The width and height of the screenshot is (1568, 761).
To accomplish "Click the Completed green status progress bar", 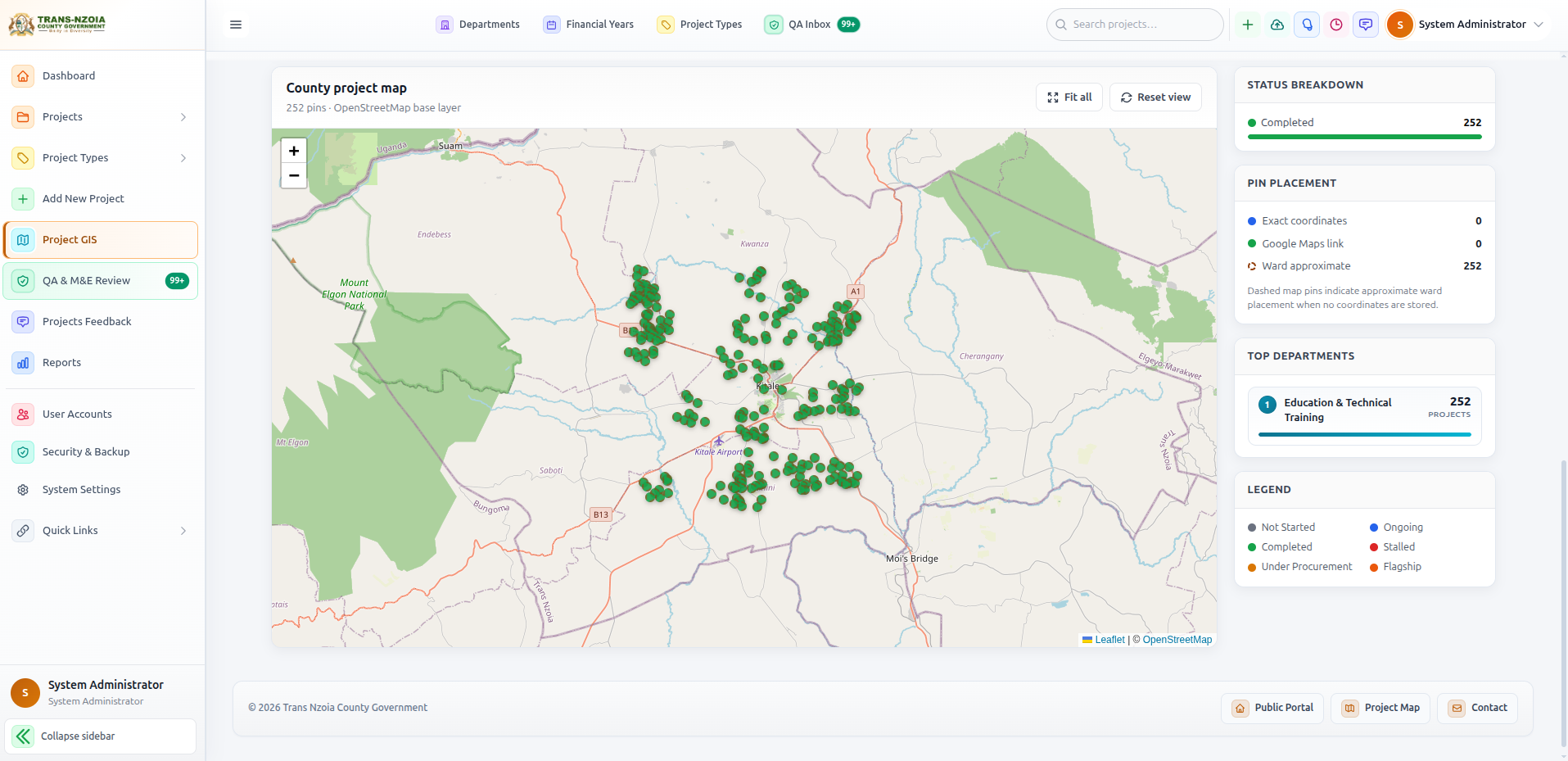I will pyautogui.click(x=1364, y=137).
